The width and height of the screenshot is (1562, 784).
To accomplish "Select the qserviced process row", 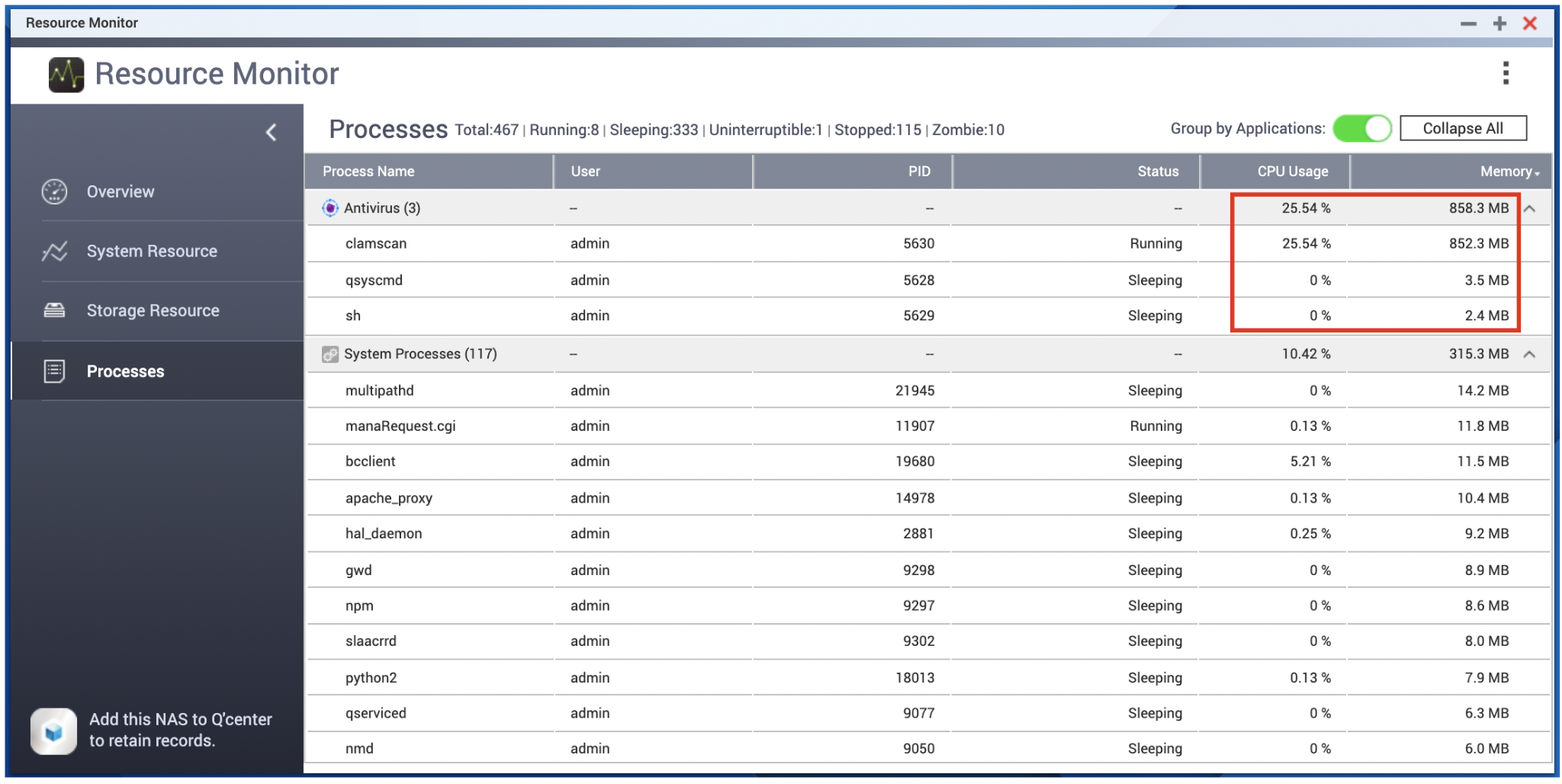I will (928, 713).
